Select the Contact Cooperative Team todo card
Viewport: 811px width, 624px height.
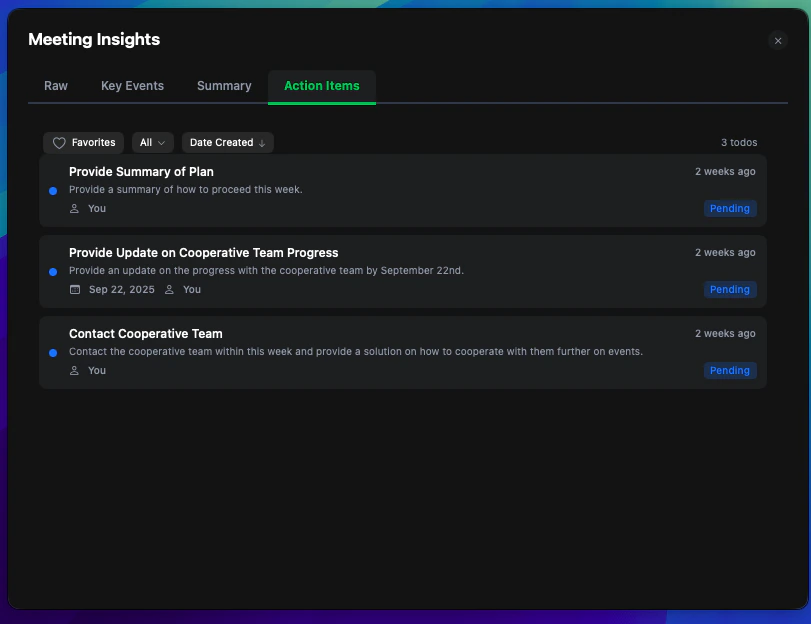[400, 352]
